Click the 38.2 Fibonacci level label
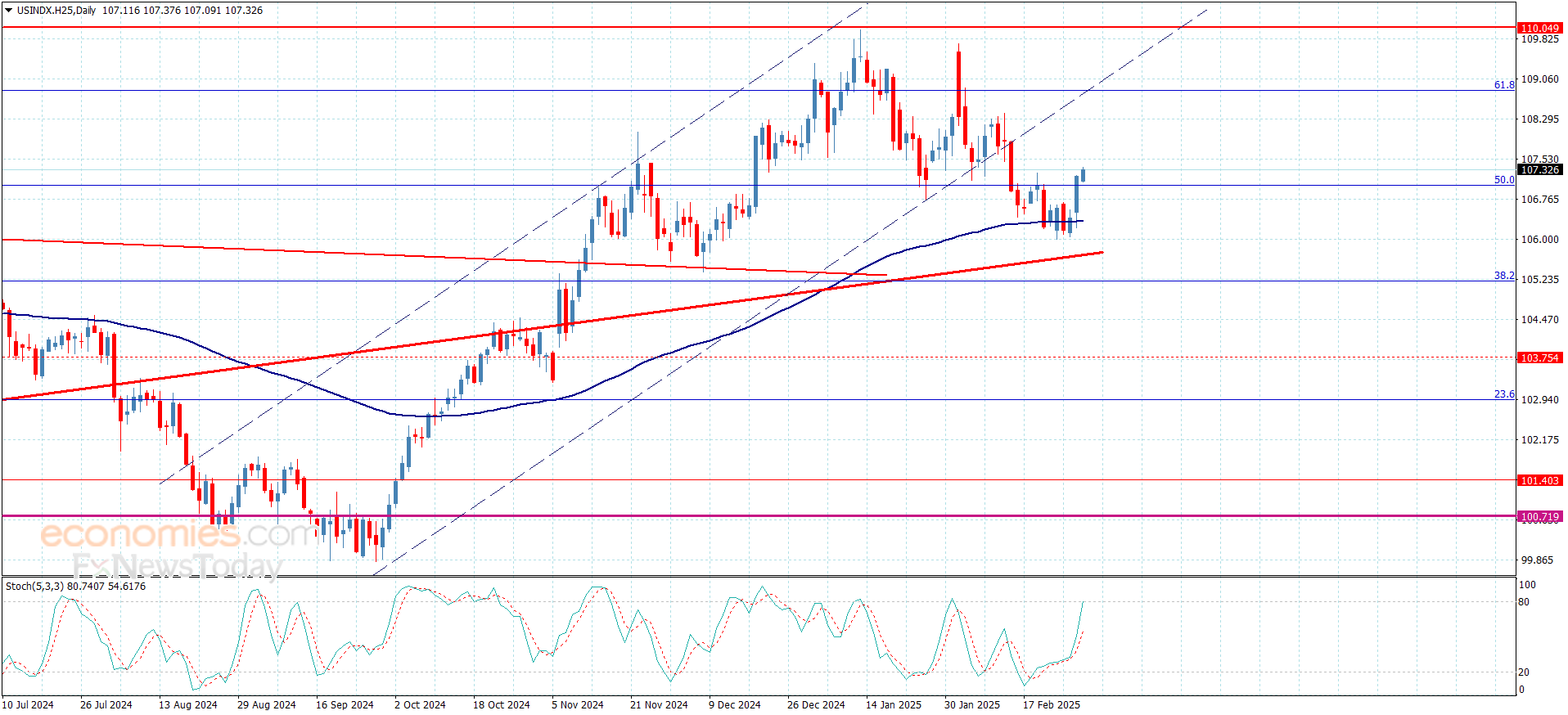Image resolution: width=1568 pixels, height=715 pixels. pyautogui.click(x=1504, y=276)
